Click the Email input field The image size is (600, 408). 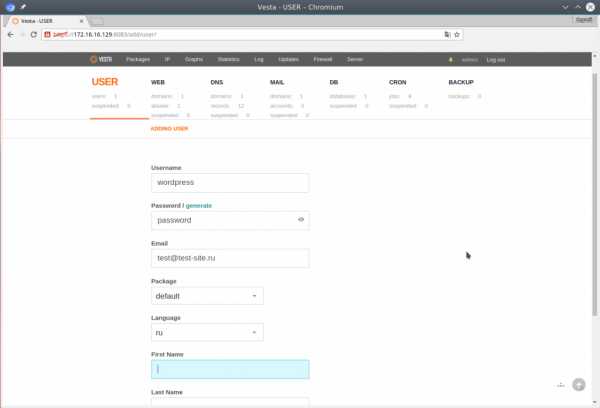click(x=230, y=258)
